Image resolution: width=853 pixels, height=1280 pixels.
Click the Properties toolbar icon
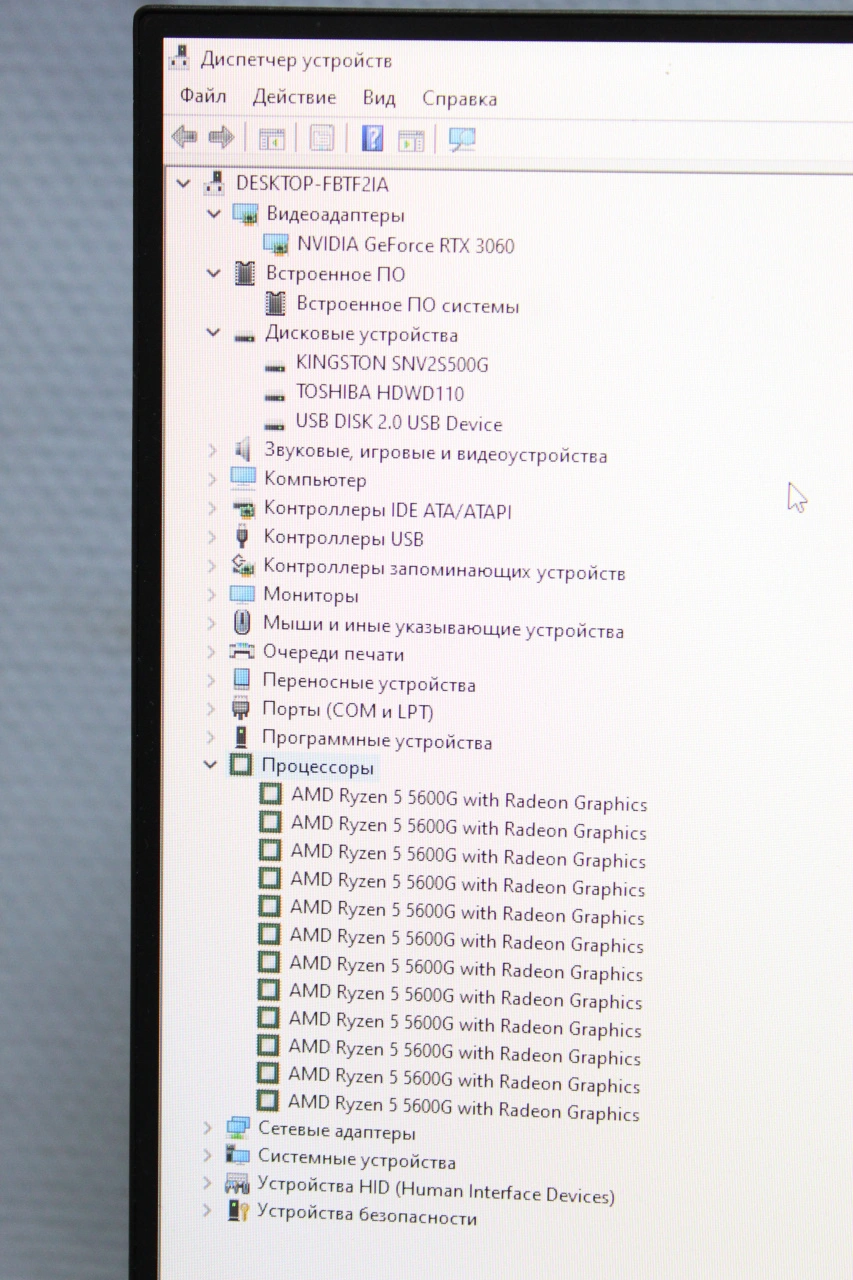321,138
